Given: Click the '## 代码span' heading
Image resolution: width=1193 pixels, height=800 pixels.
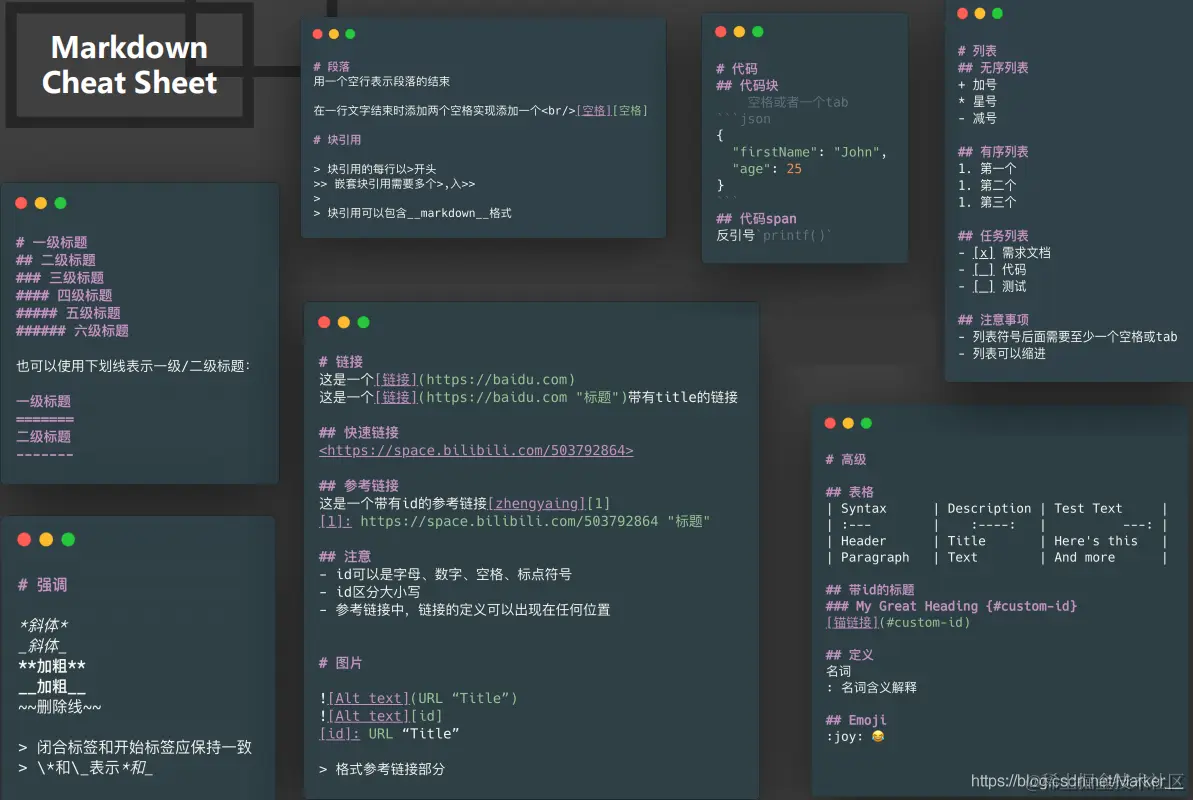Looking at the screenshot, I should tap(756, 218).
